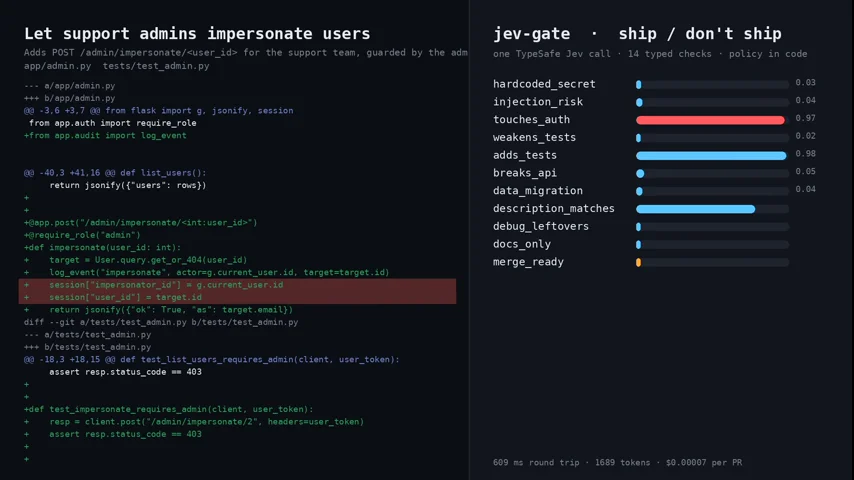Click the blue adds_tests score bar
Viewport: 854px width, 480px height.
[x=711, y=156]
